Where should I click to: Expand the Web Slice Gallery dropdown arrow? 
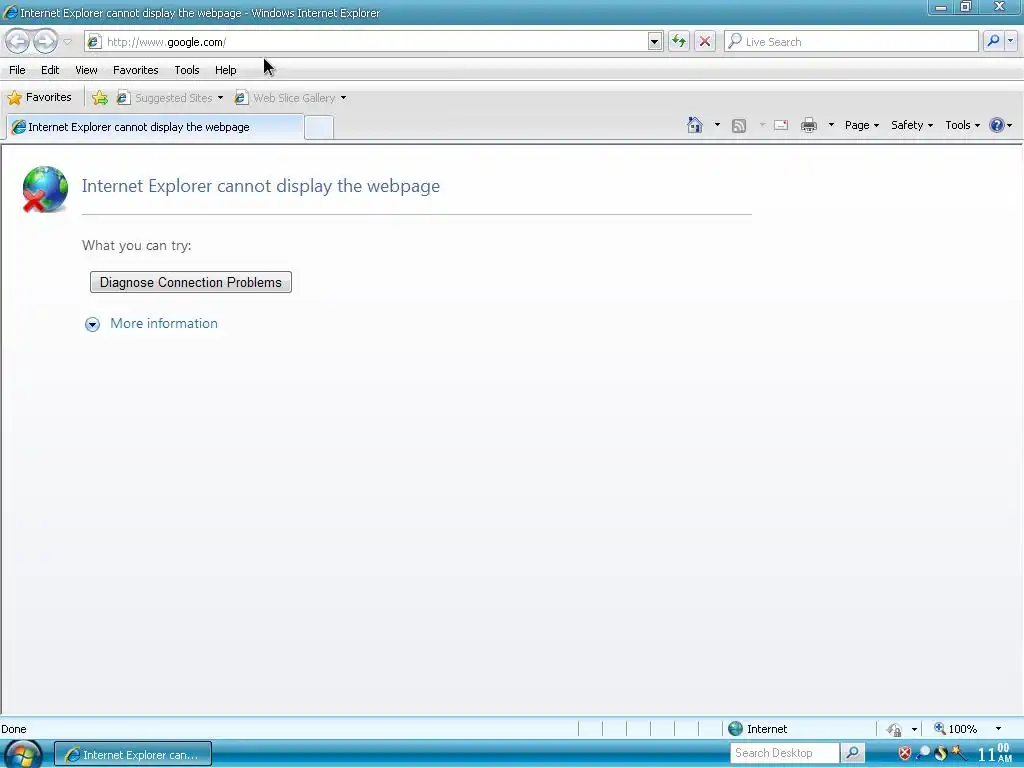click(344, 98)
